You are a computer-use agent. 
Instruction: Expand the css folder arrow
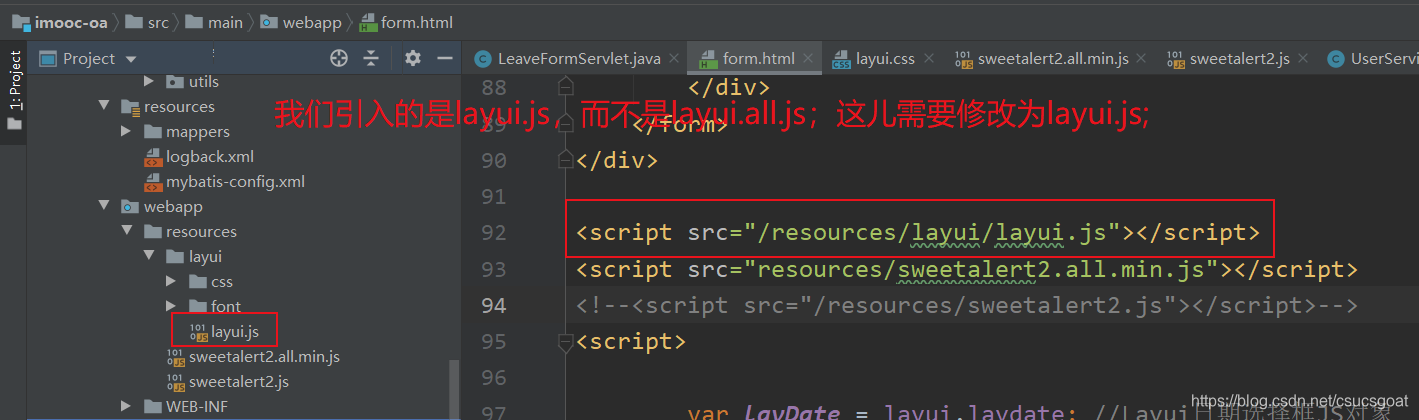(x=171, y=281)
